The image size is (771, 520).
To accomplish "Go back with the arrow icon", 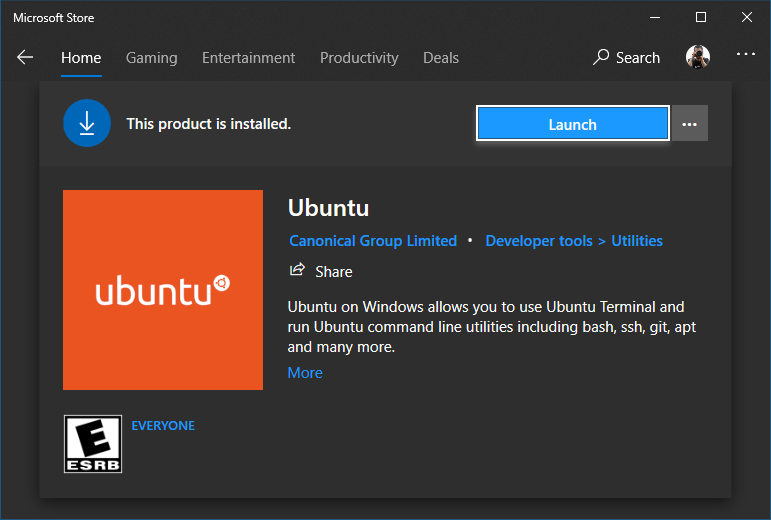I will 25,58.
